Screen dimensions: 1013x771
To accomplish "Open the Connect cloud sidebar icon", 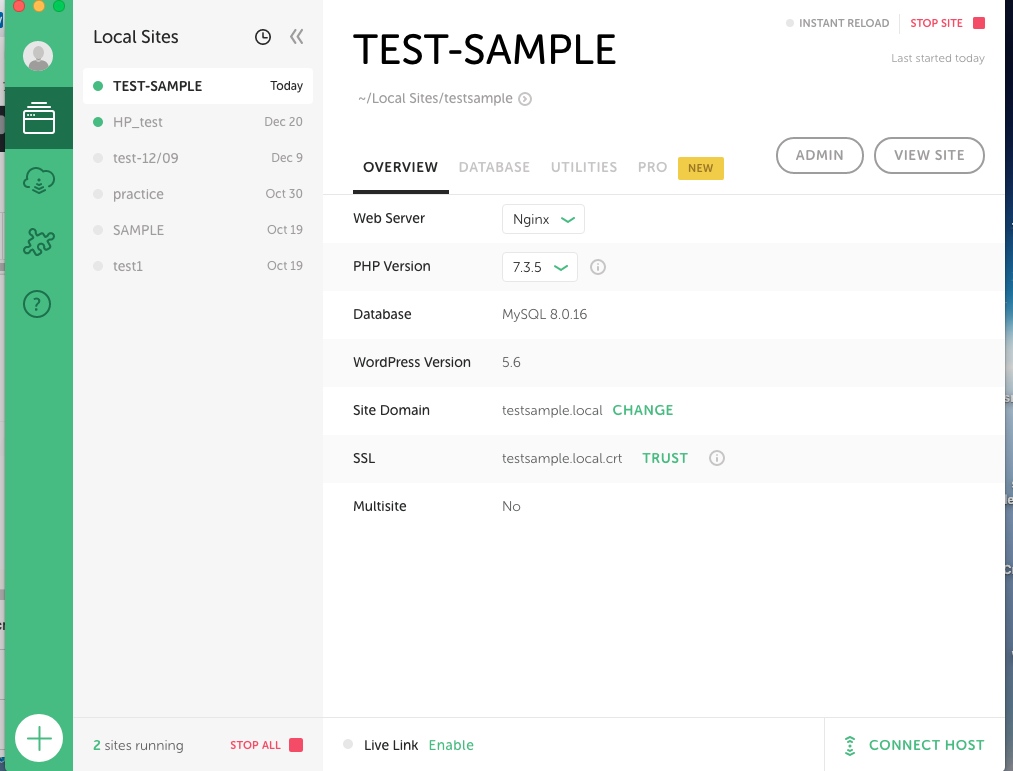I will (39, 180).
